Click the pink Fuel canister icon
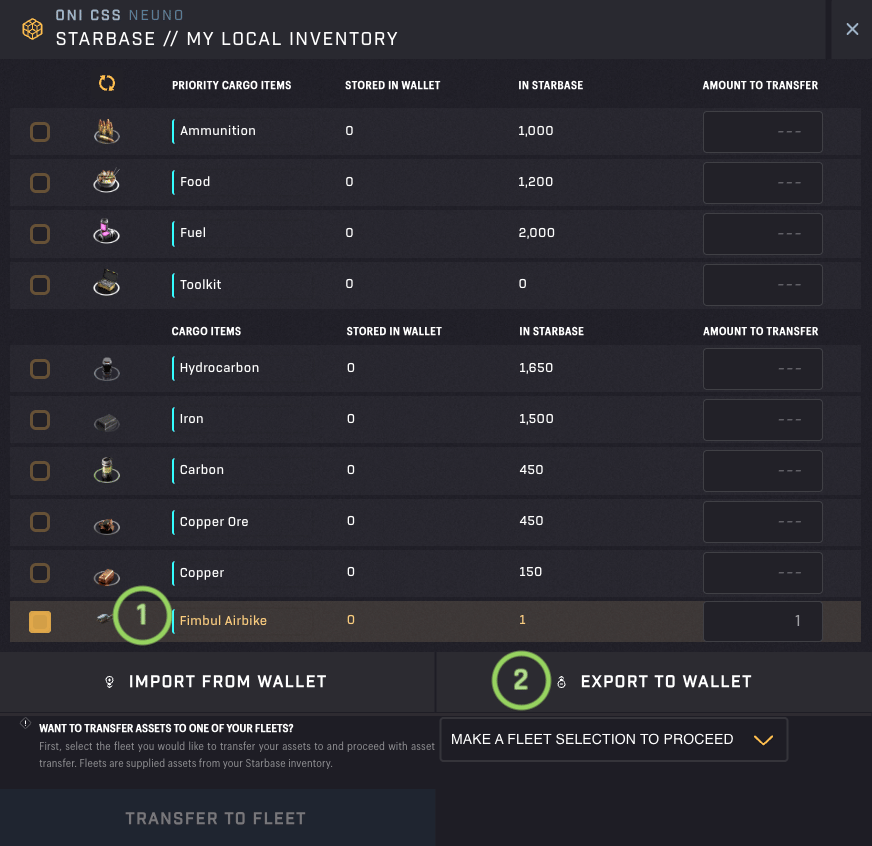The width and height of the screenshot is (872, 846). (x=106, y=231)
